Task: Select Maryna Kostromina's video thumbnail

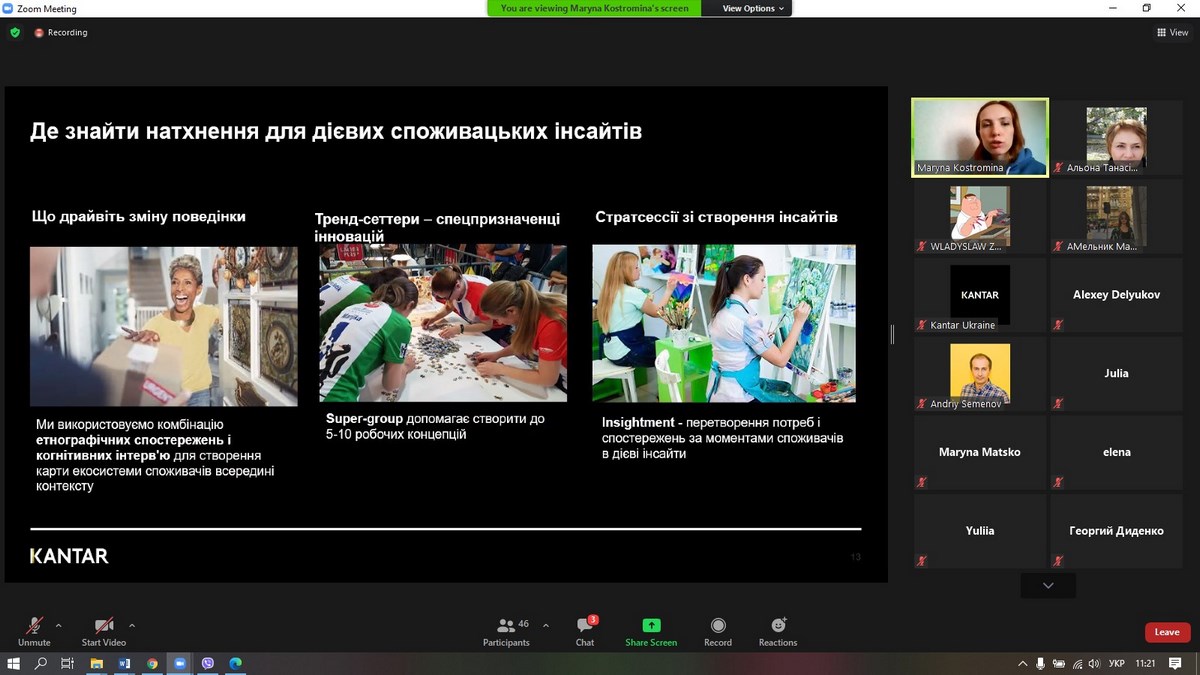Action: [x=979, y=137]
